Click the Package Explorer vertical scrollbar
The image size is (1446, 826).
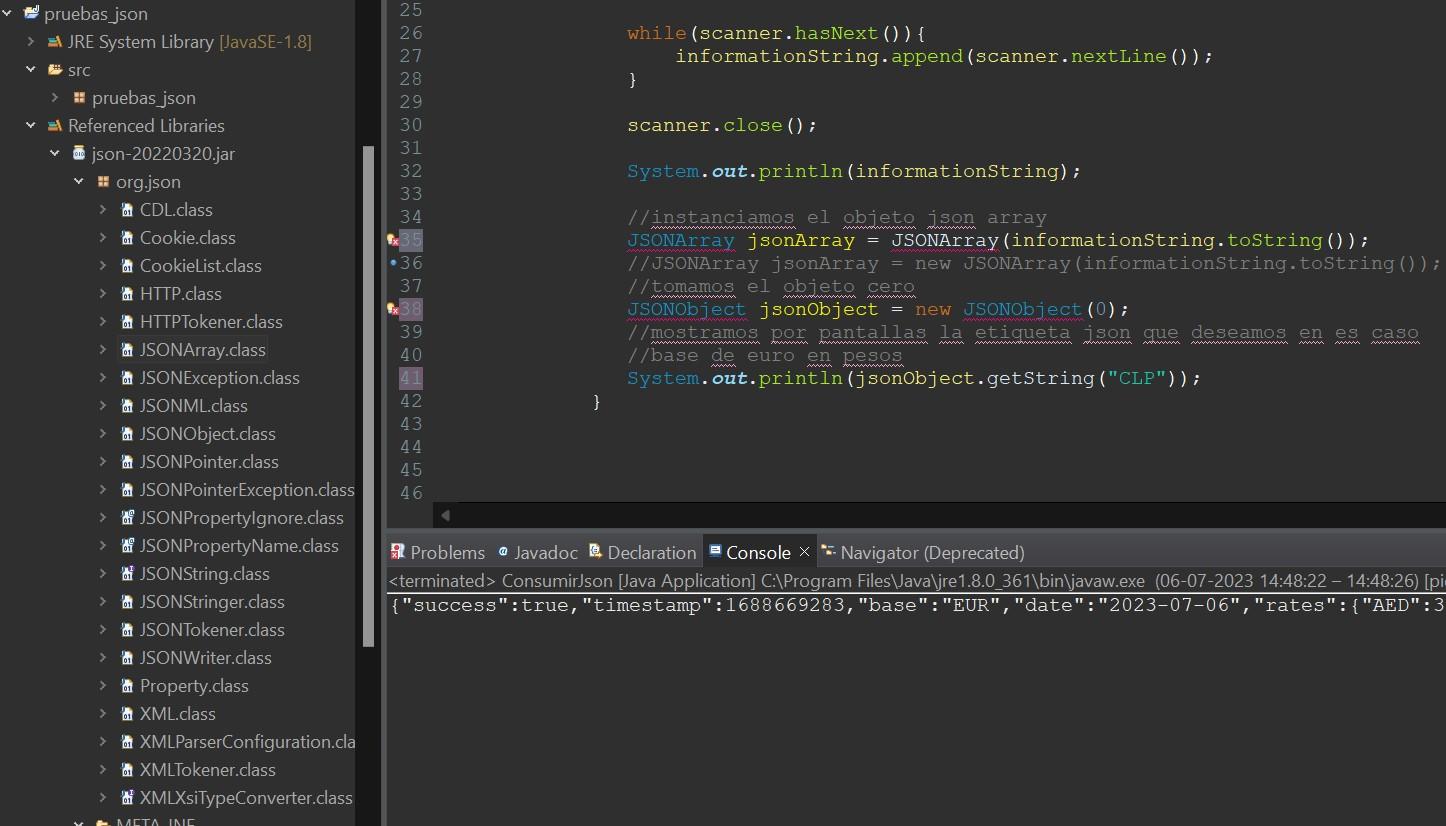(368, 395)
